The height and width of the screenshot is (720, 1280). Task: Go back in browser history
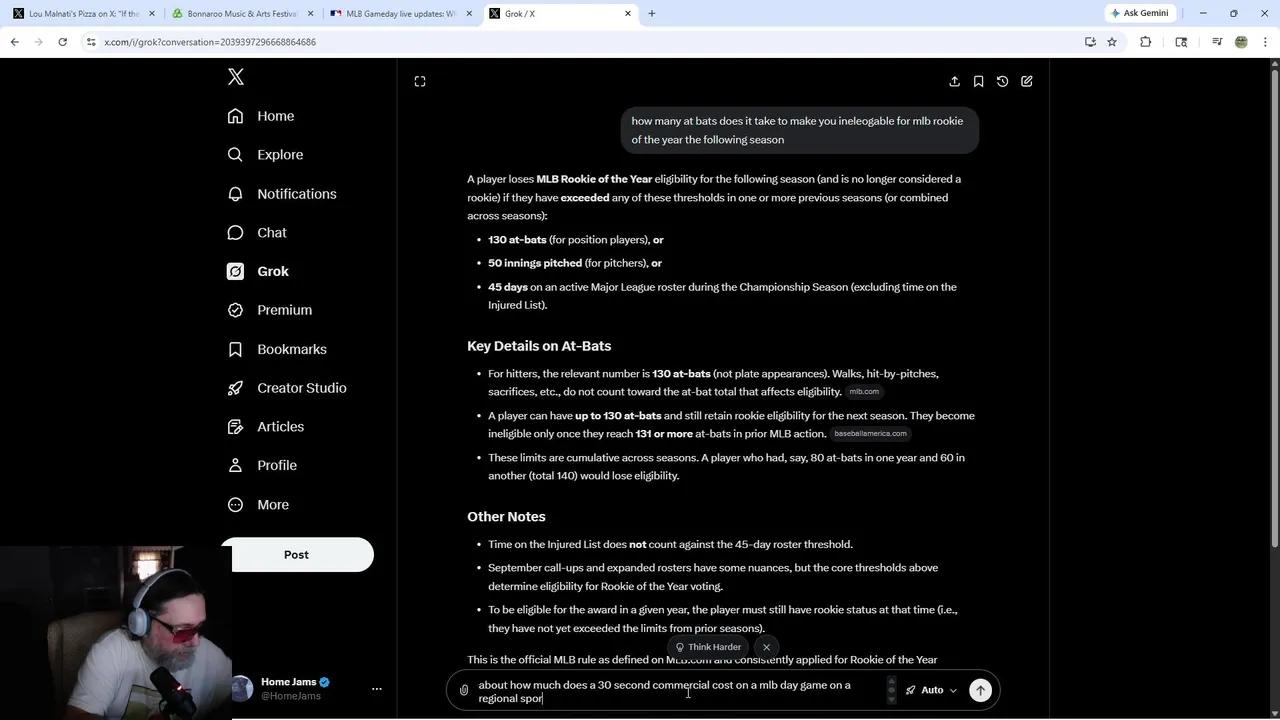click(15, 42)
